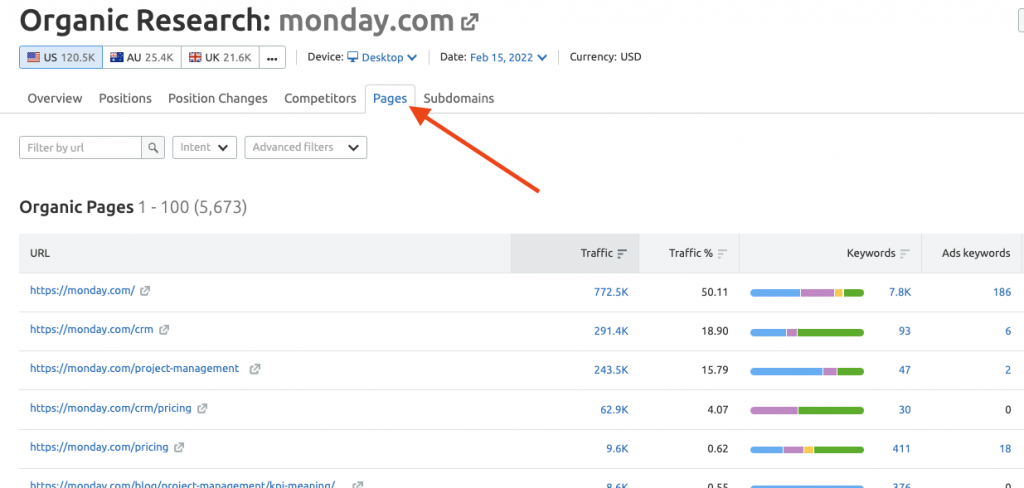Click ads keywords value 18
1024x488 pixels.
pyautogui.click(x=1006, y=449)
